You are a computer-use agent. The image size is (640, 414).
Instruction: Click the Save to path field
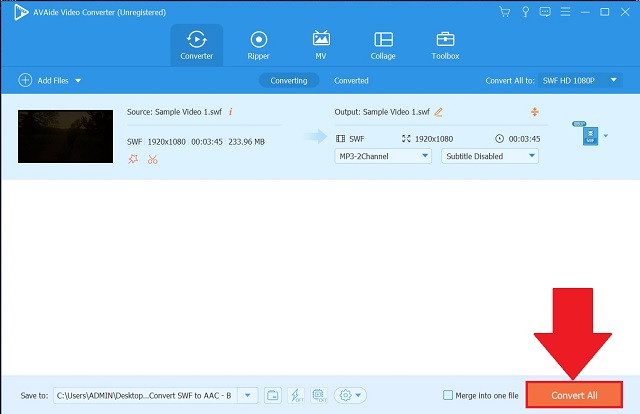coord(145,395)
